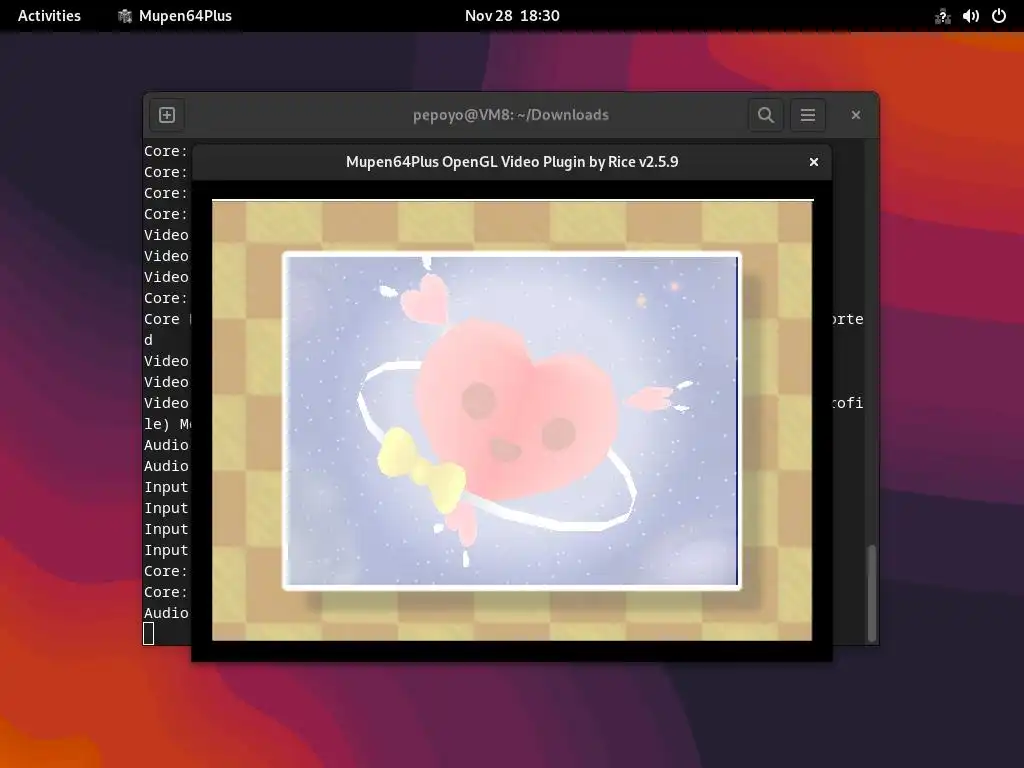Open a new tab in the terminal window

click(167, 115)
